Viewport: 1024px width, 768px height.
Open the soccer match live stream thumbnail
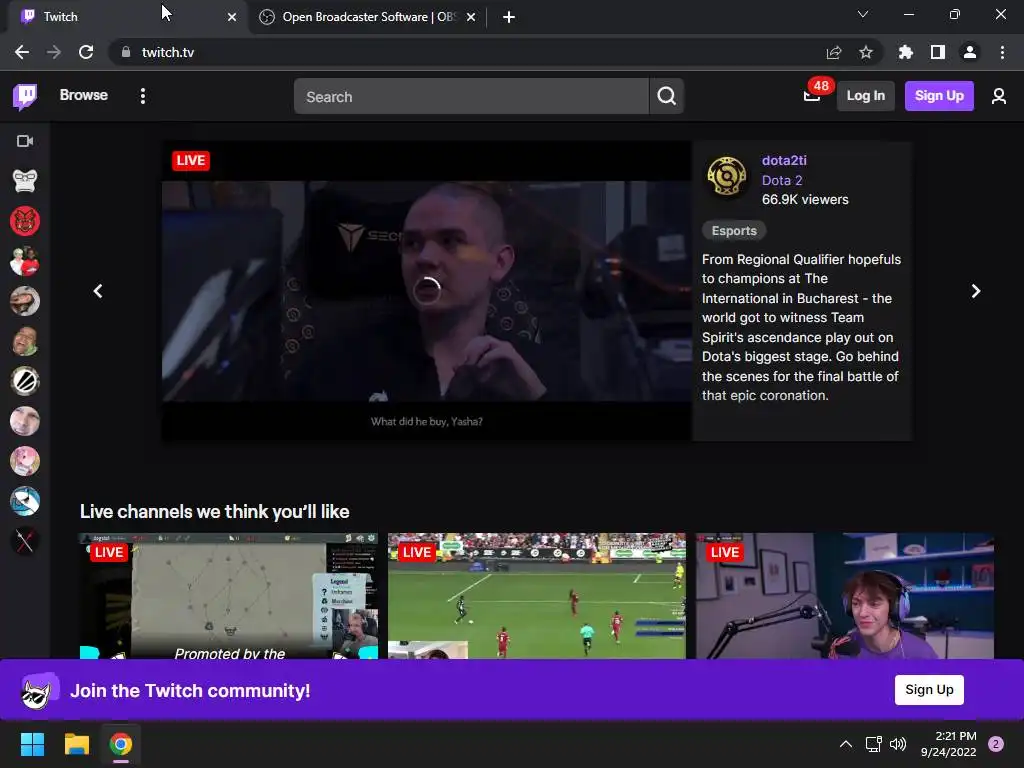(537, 596)
